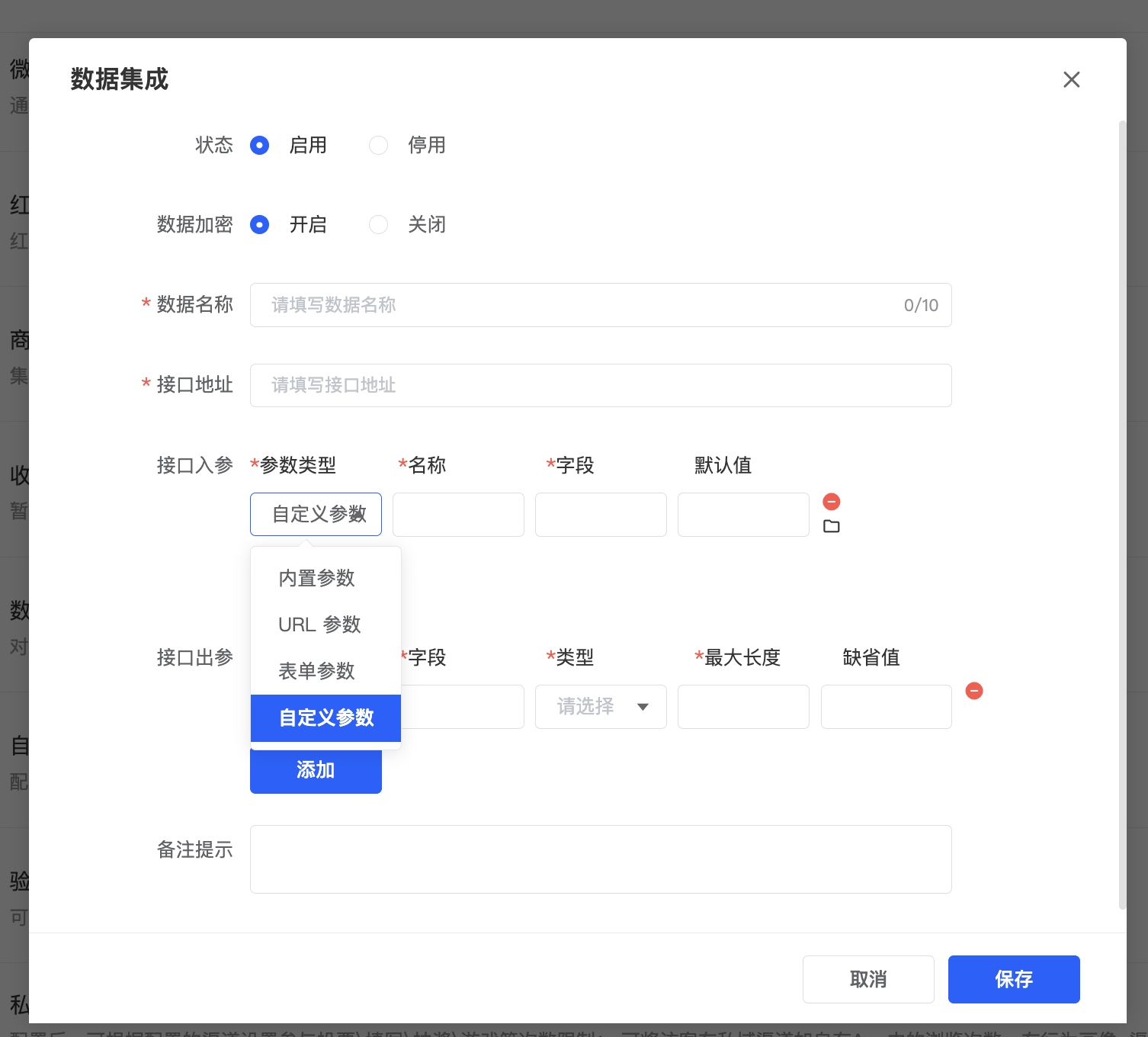Screen dimensions: 1148x1037
Task: Pick the highlighted 自定义参数 option
Action: [326, 718]
